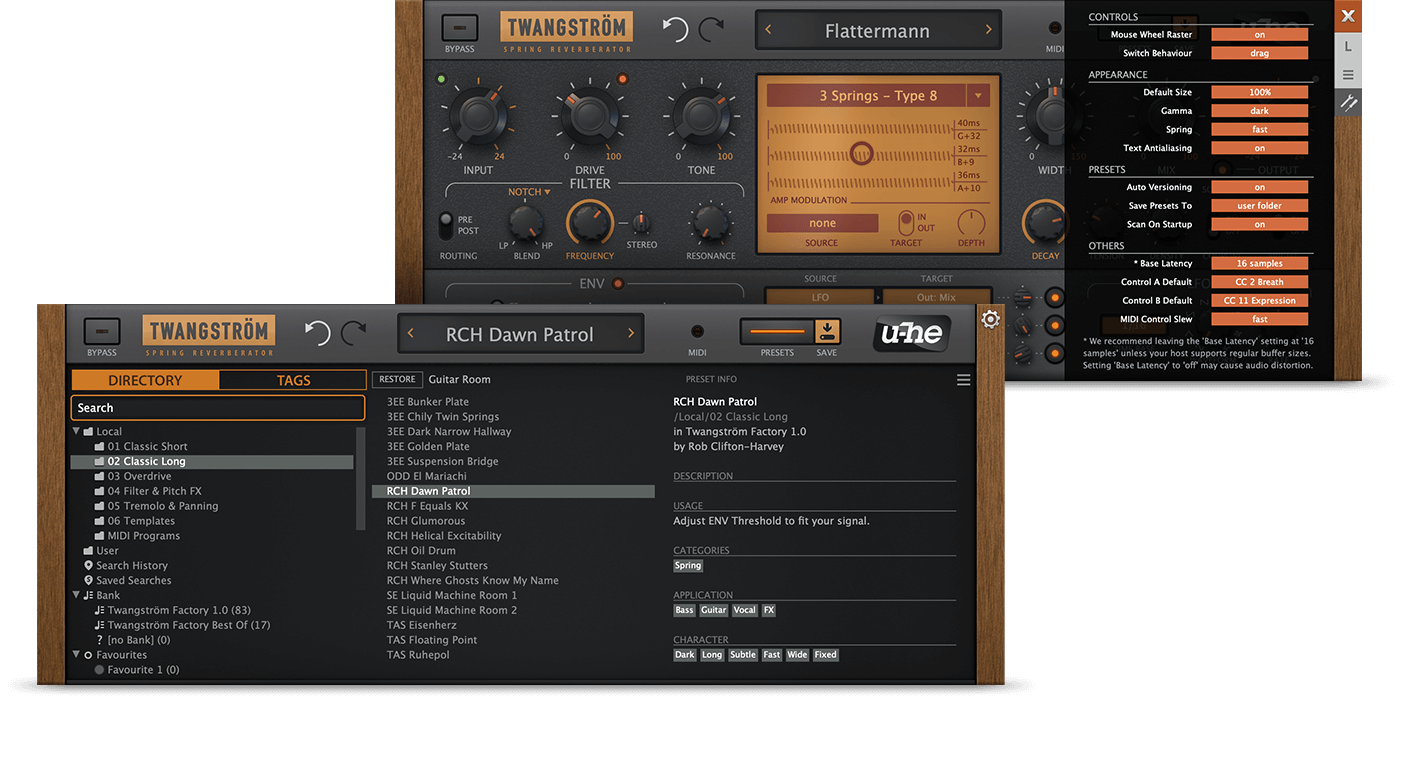
Task: Switch to the TAGS tab
Action: click(293, 380)
